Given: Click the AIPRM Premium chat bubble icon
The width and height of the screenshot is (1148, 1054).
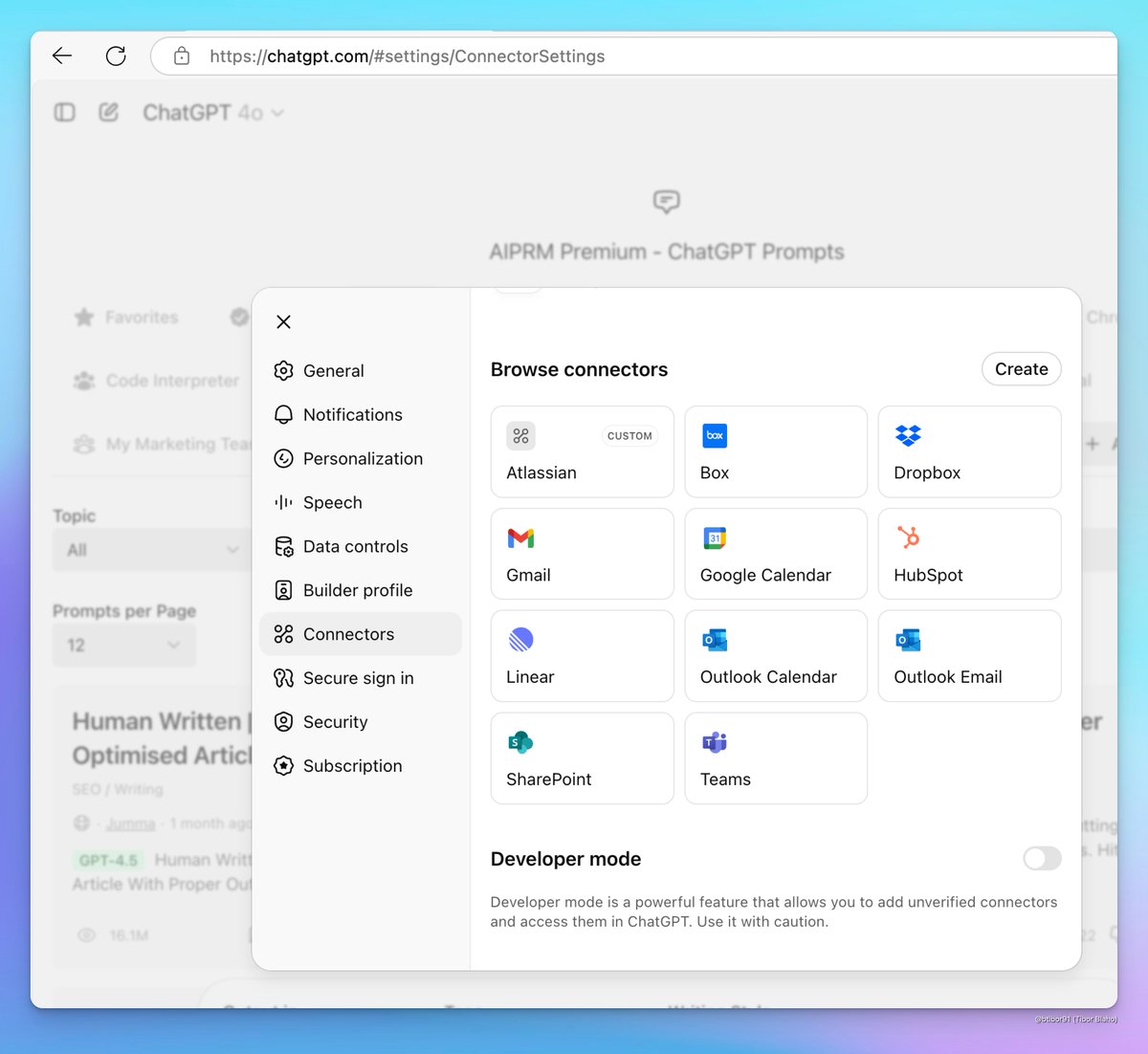Looking at the screenshot, I should [x=667, y=201].
